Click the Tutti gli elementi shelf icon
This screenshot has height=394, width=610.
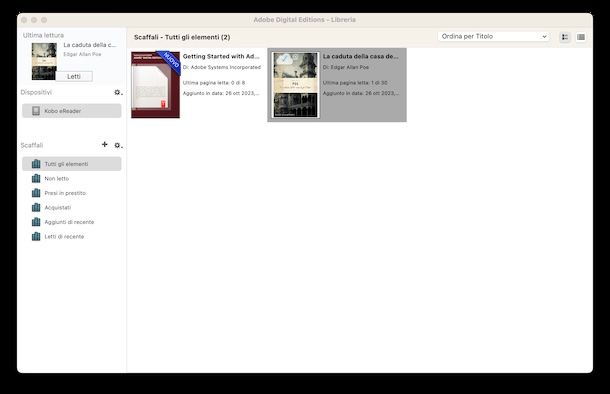[x=36, y=164]
